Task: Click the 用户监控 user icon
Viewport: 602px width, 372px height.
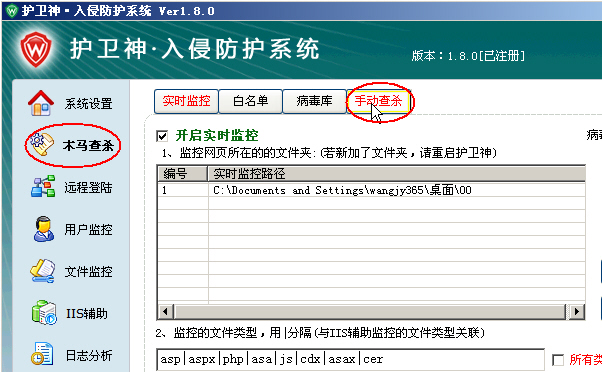Action: 43,229
